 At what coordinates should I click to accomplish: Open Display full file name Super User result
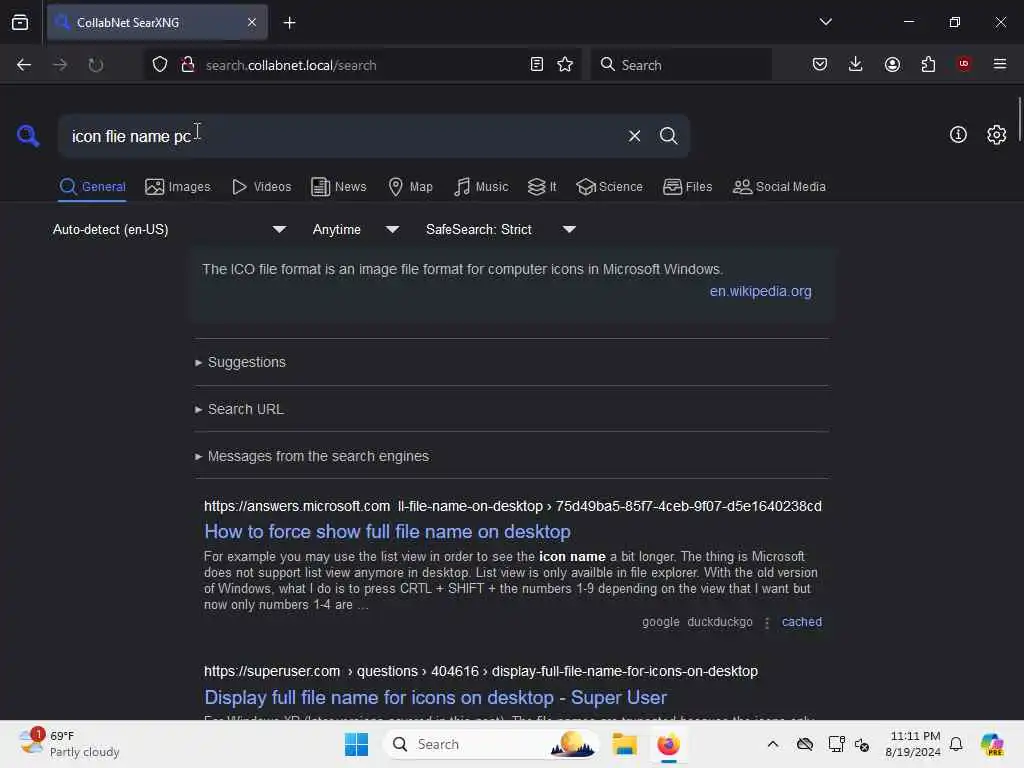(436, 697)
